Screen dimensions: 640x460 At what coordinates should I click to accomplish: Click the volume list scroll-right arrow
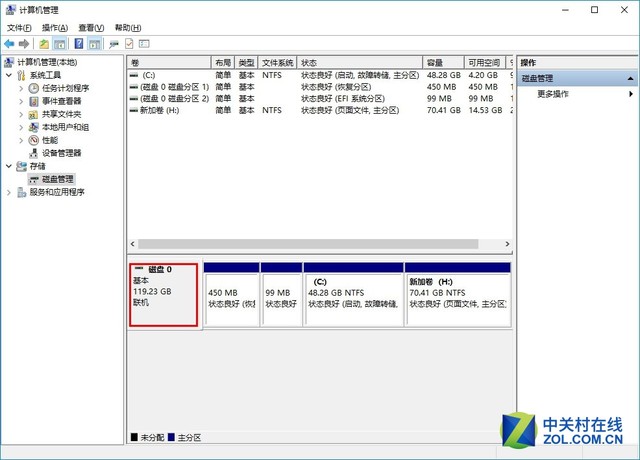[x=507, y=244]
